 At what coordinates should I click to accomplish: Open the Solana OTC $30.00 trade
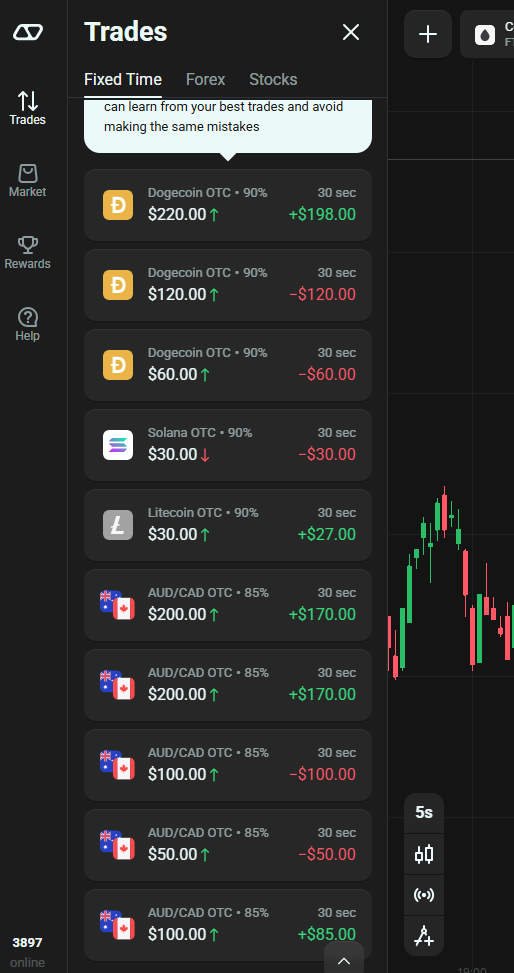click(228, 445)
